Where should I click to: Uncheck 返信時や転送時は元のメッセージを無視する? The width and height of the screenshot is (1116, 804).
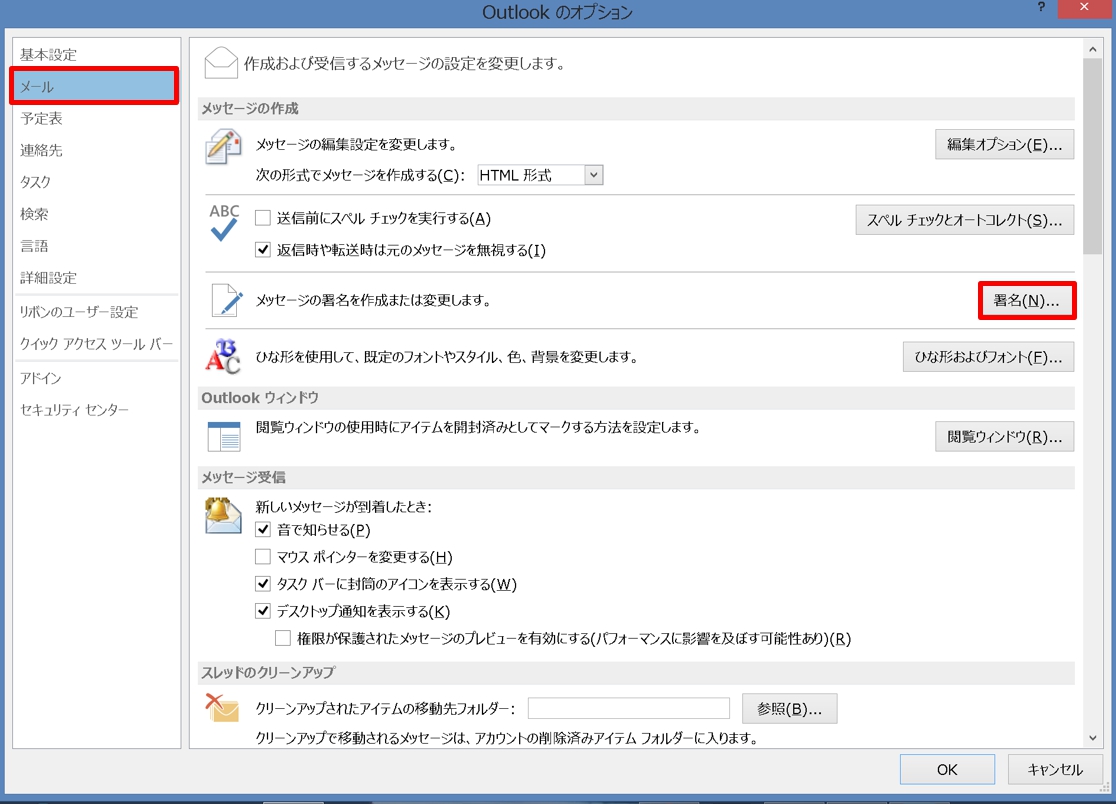point(263,250)
